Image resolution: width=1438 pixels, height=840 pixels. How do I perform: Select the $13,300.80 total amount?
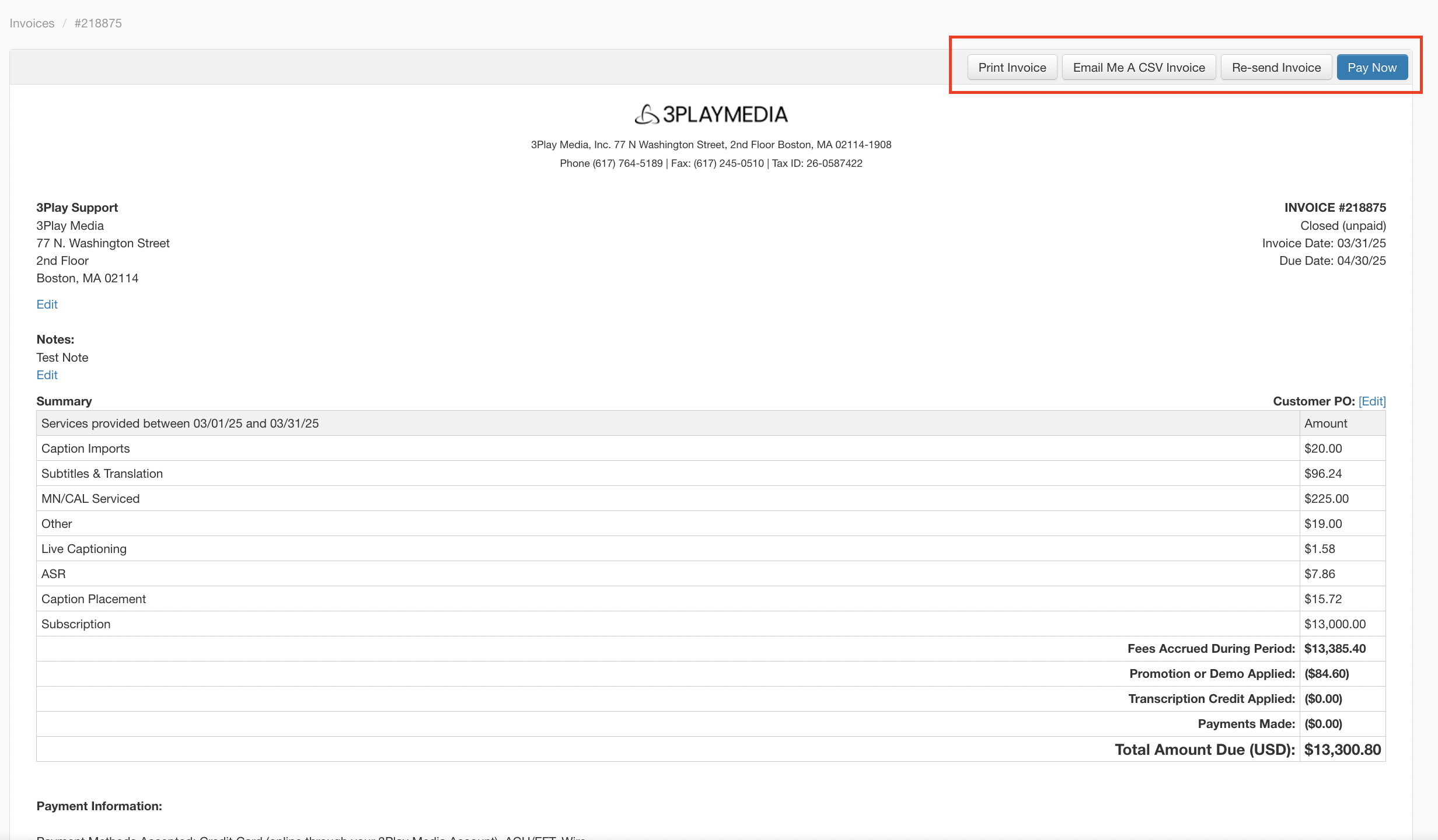point(1343,750)
